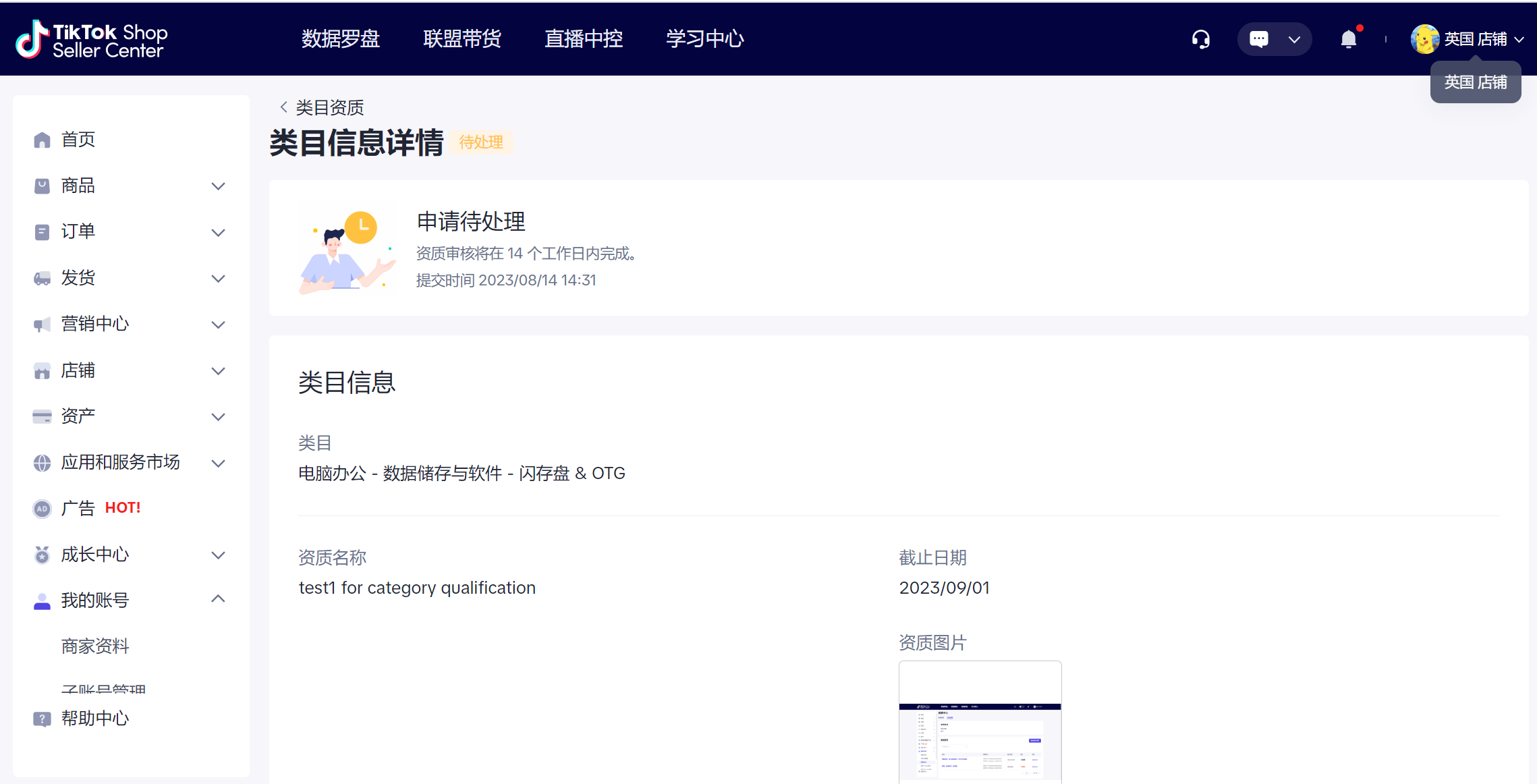Viewport: 1537px width, 784px height.
Task: Expand the 订单 sidebar section
Action: 217,232
